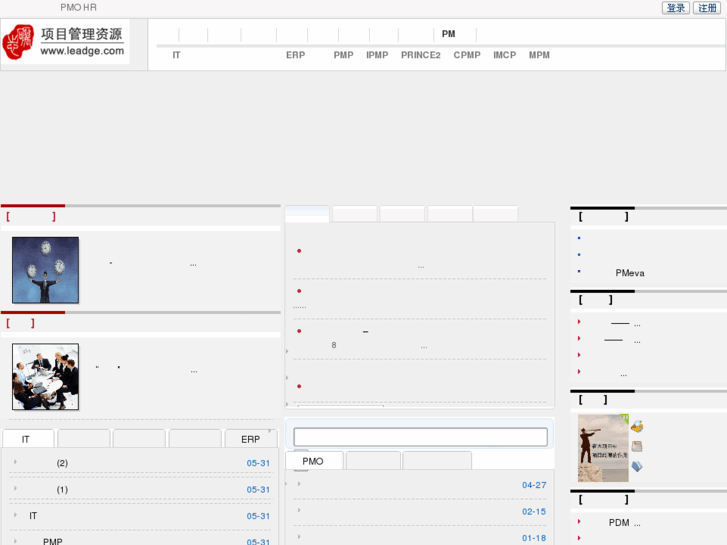Open the MPM navigation item
This screenshot has width=727, height=545.
539,55
